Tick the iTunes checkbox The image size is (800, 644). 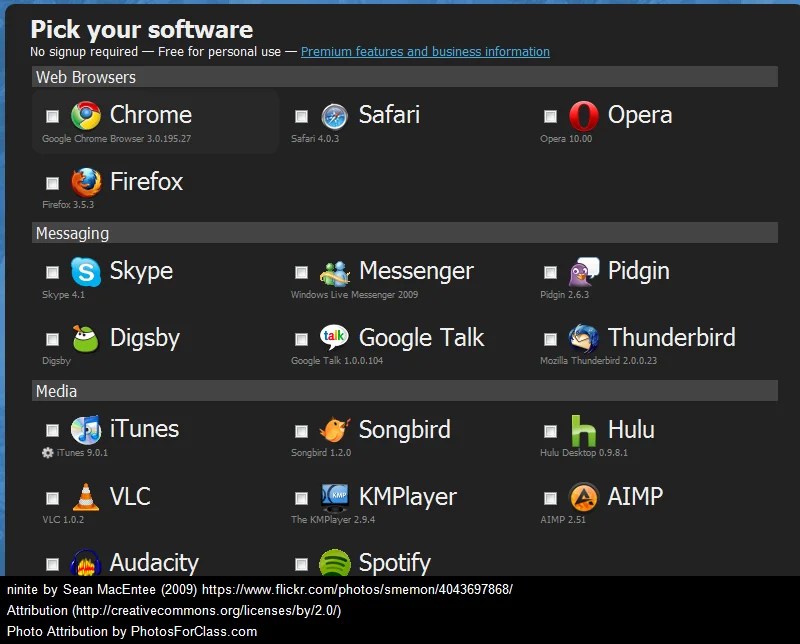pos(53,431)
